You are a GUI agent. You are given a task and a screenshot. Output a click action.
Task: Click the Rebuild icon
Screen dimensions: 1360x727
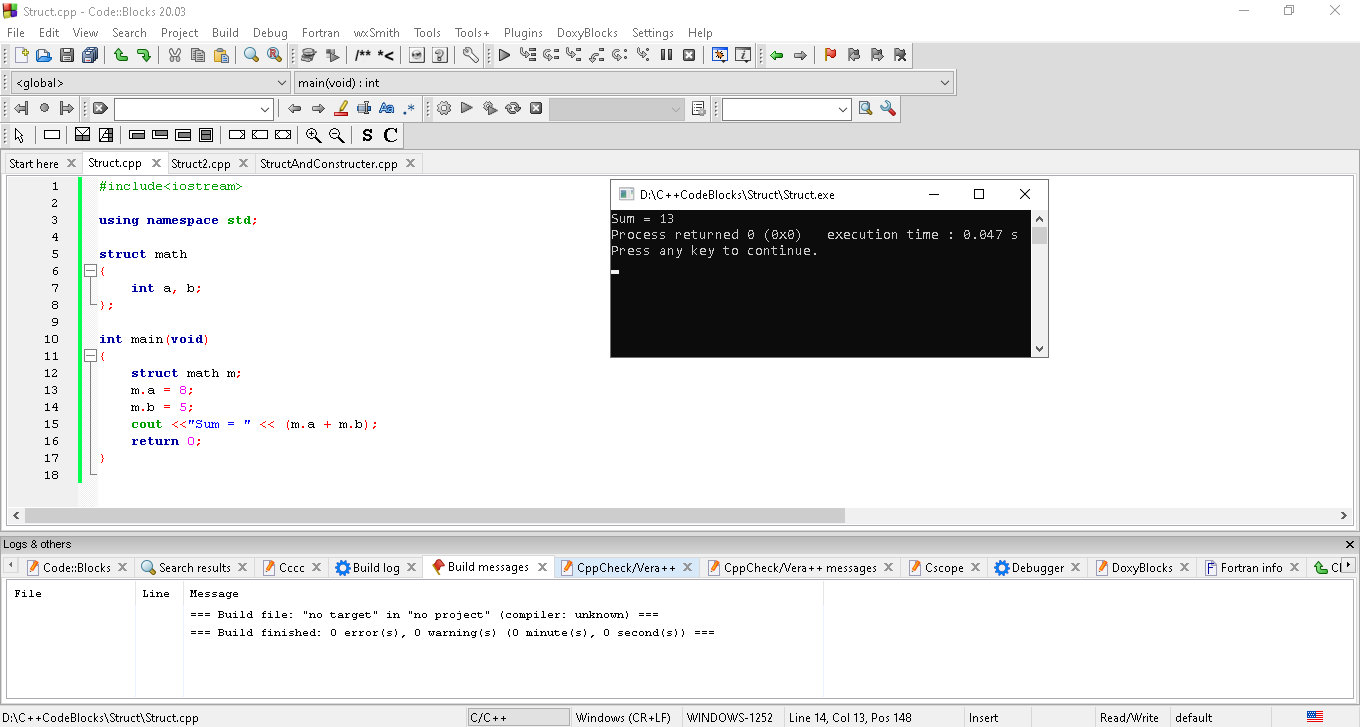(x=513, y=108)
